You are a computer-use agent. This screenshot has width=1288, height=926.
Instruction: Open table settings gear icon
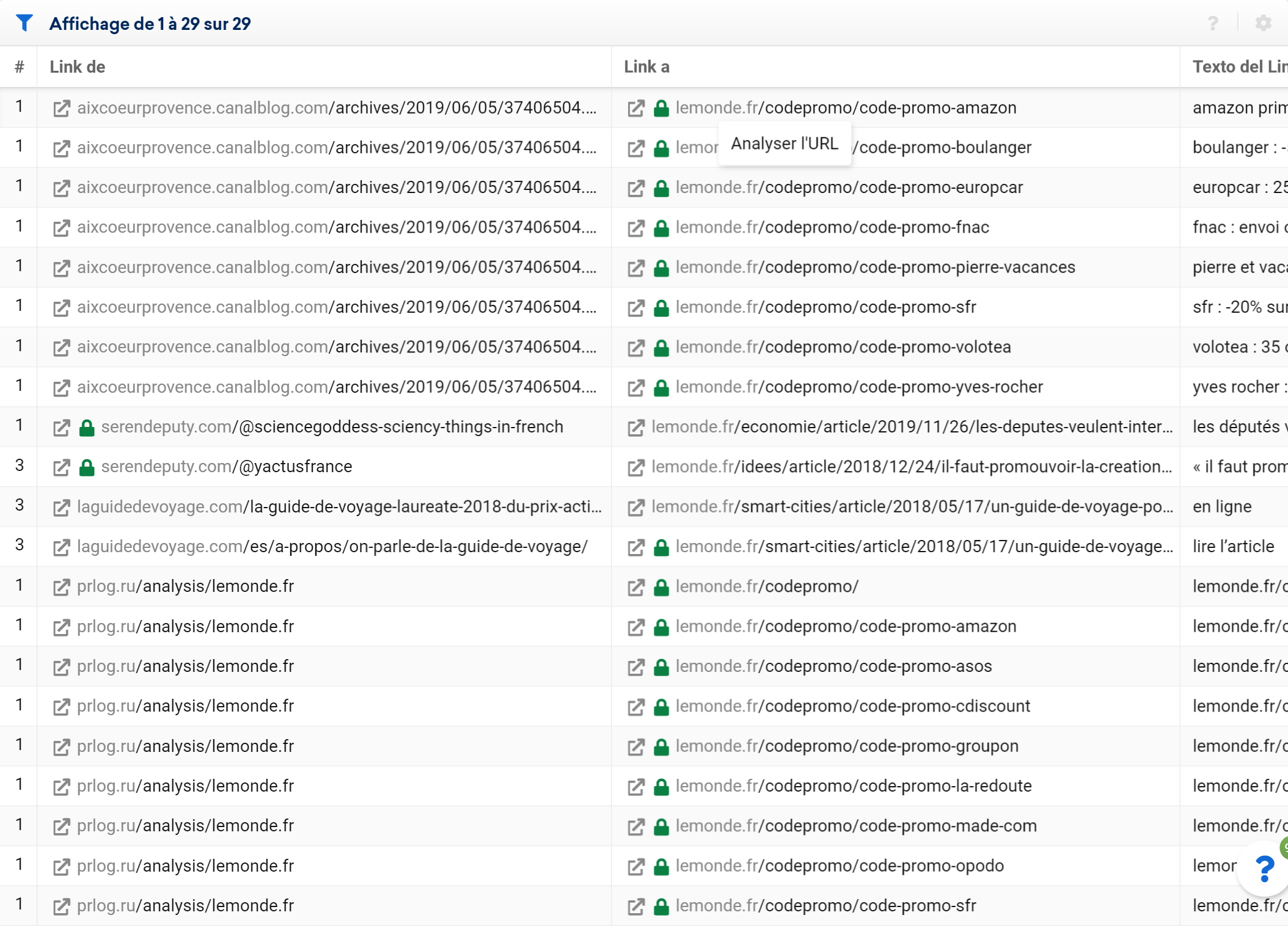coord(1263,23)
